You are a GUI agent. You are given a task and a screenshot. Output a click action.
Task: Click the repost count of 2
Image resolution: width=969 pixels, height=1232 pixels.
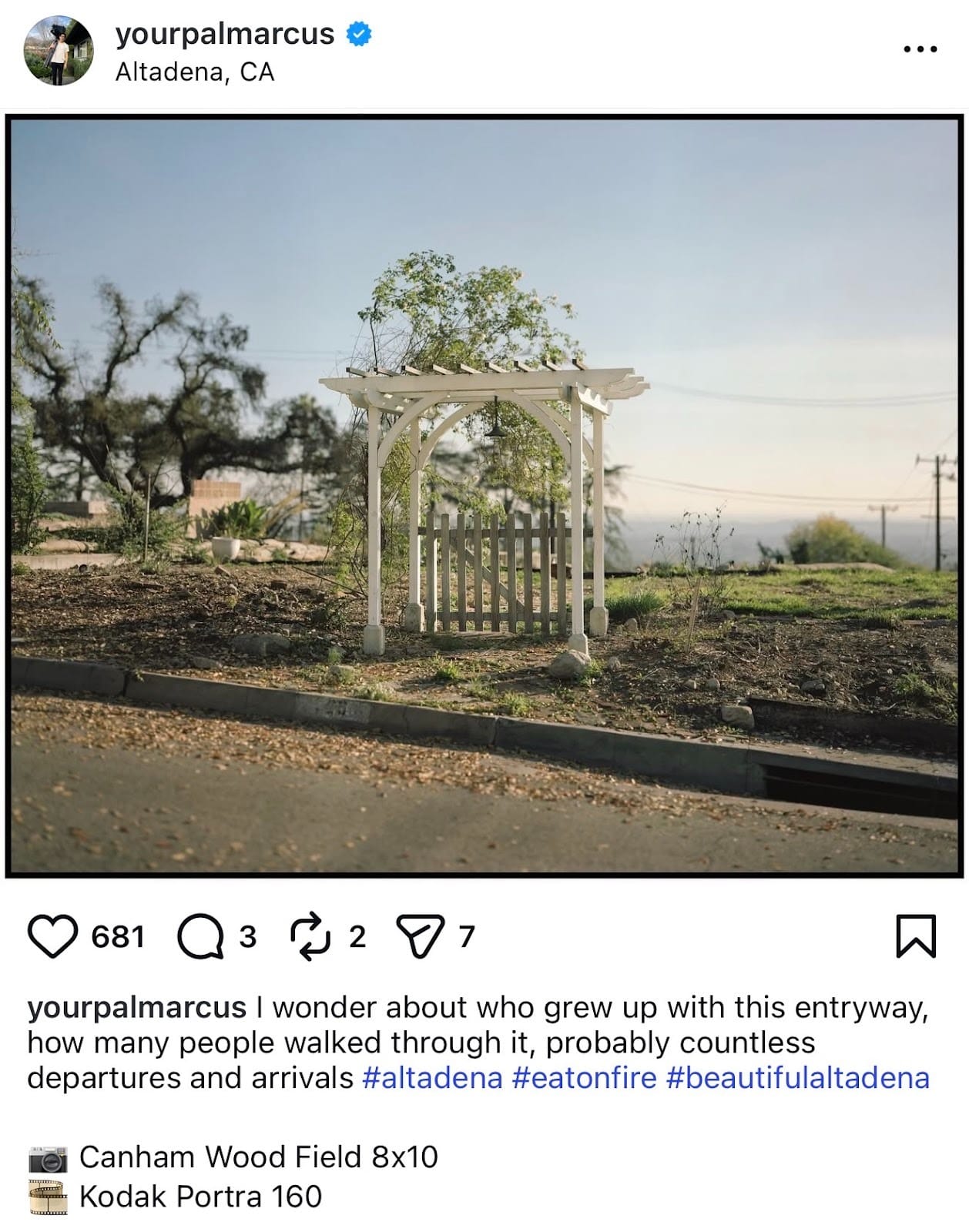point(357,937)
